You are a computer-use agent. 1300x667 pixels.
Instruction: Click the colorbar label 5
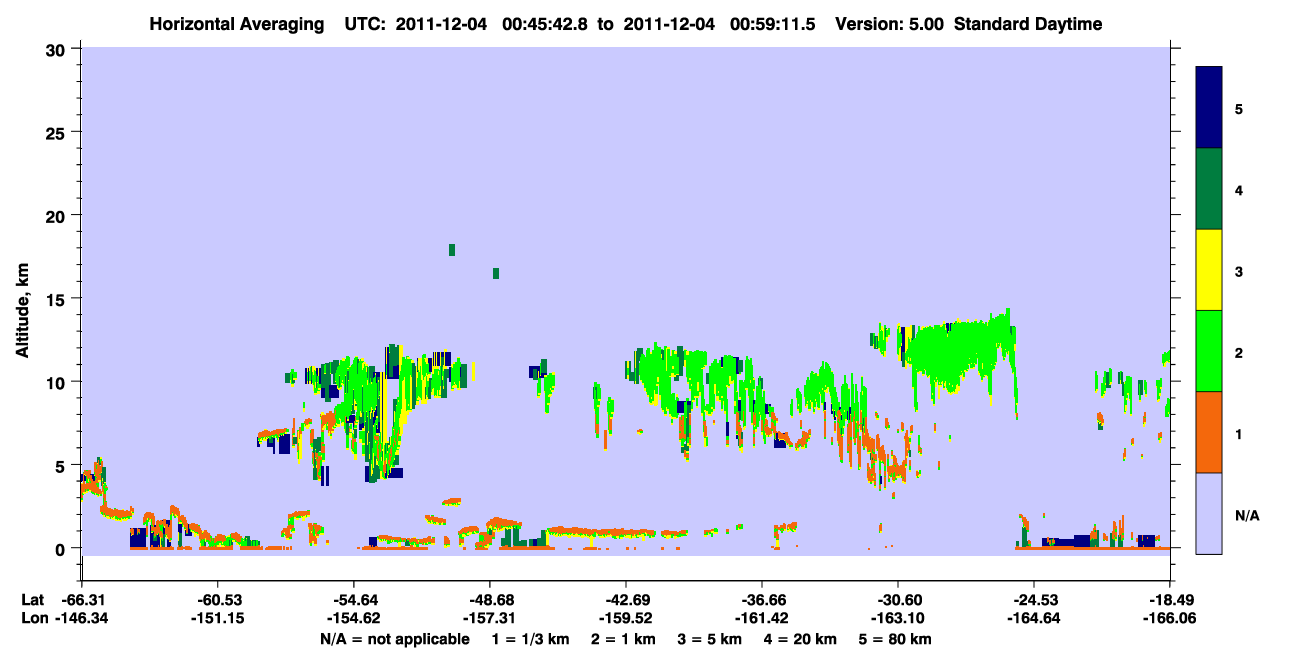pos(1239,108)
